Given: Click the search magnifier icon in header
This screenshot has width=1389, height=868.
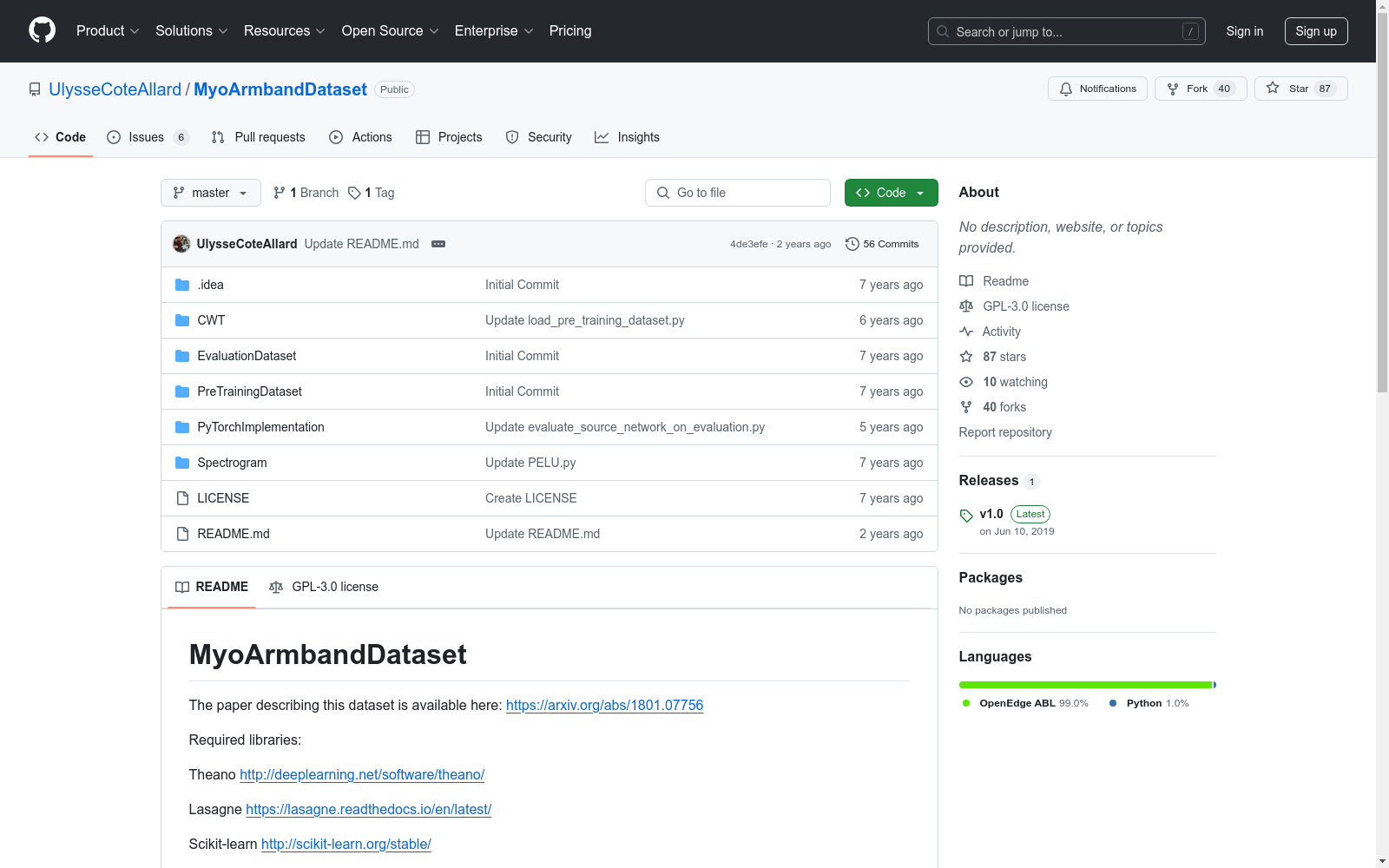Looking at the screenshot, I should tap(943, 31).
